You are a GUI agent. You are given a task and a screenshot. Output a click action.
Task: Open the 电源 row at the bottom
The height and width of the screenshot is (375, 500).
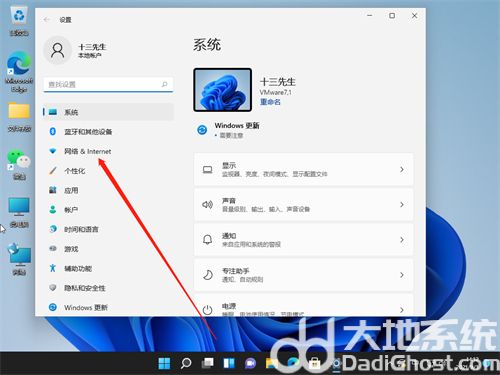pos(304,305)
